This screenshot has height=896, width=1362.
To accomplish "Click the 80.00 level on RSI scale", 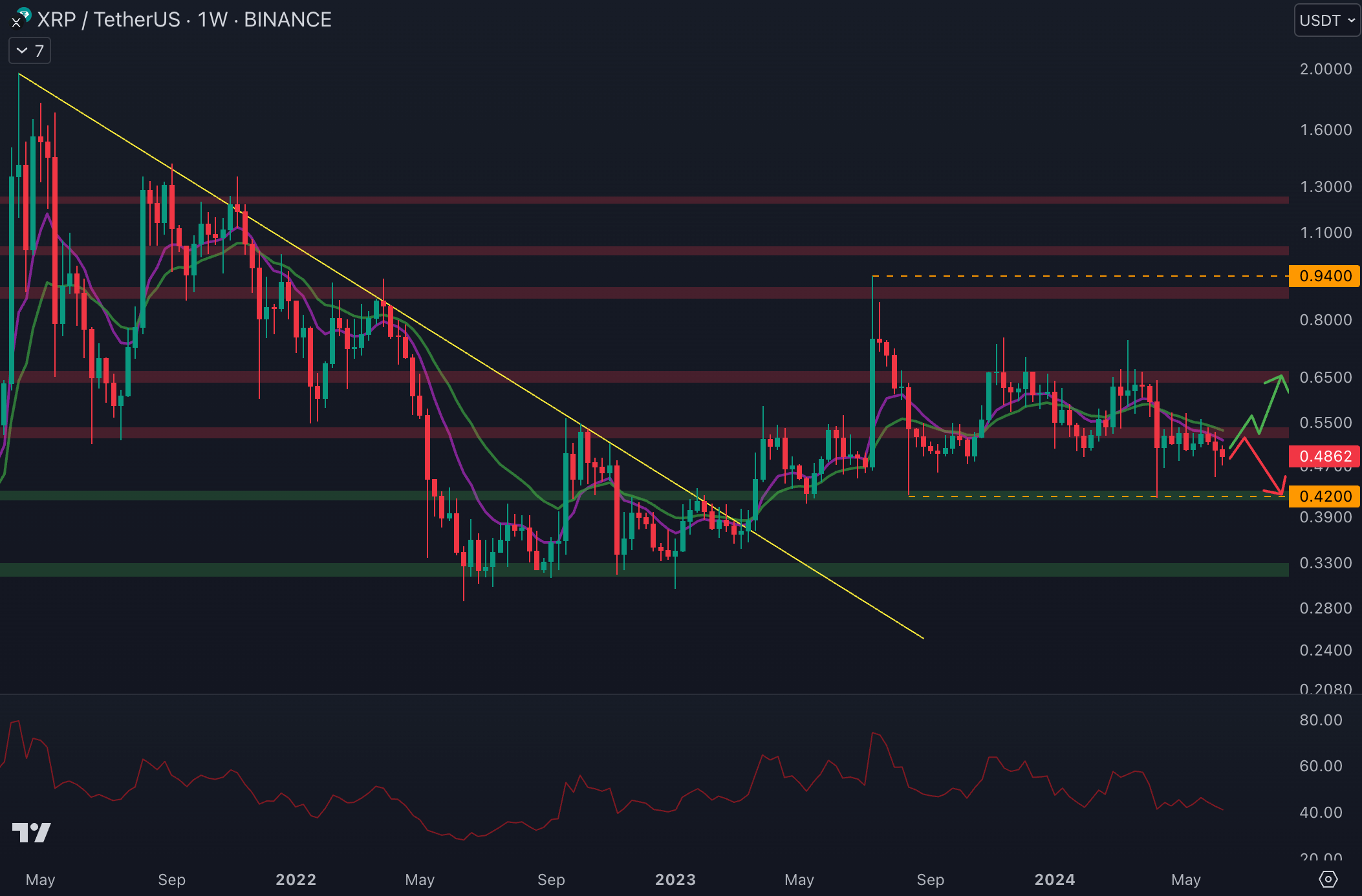I will click(x=1321, y=720).
